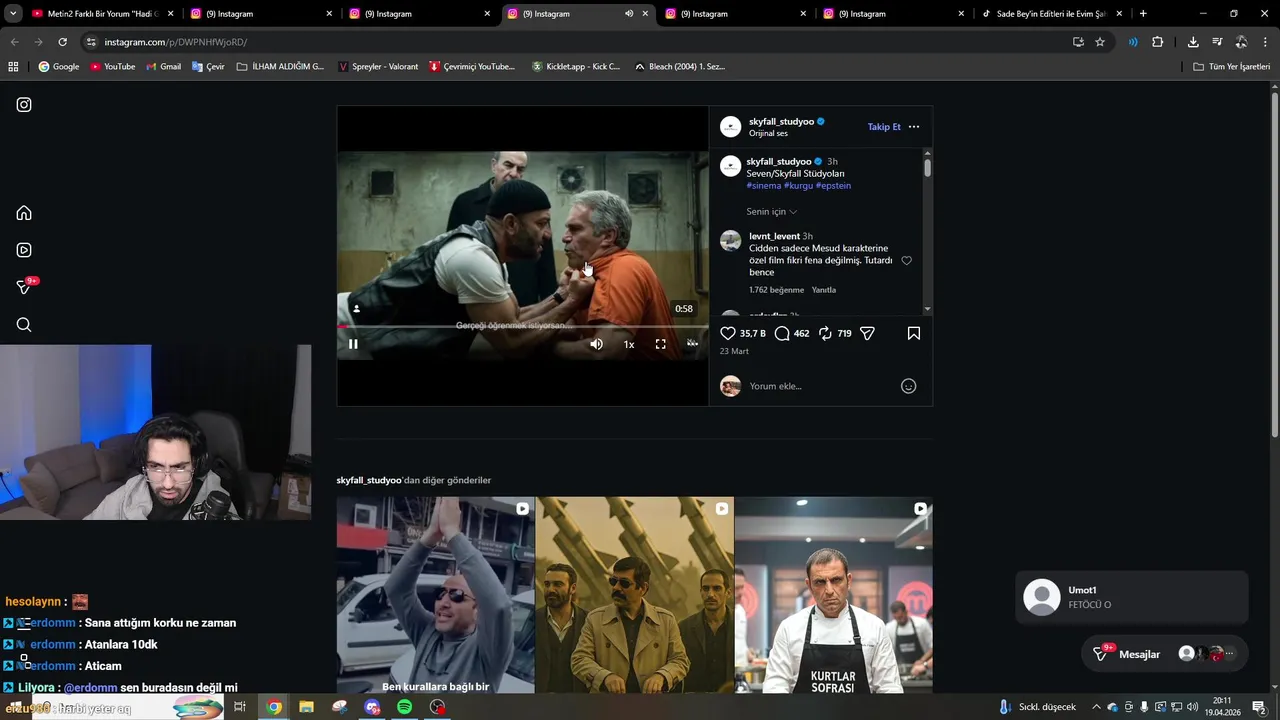1280x720 pixels.
Task: Repost using the 719 repost icon
Action: pos(825,333)
